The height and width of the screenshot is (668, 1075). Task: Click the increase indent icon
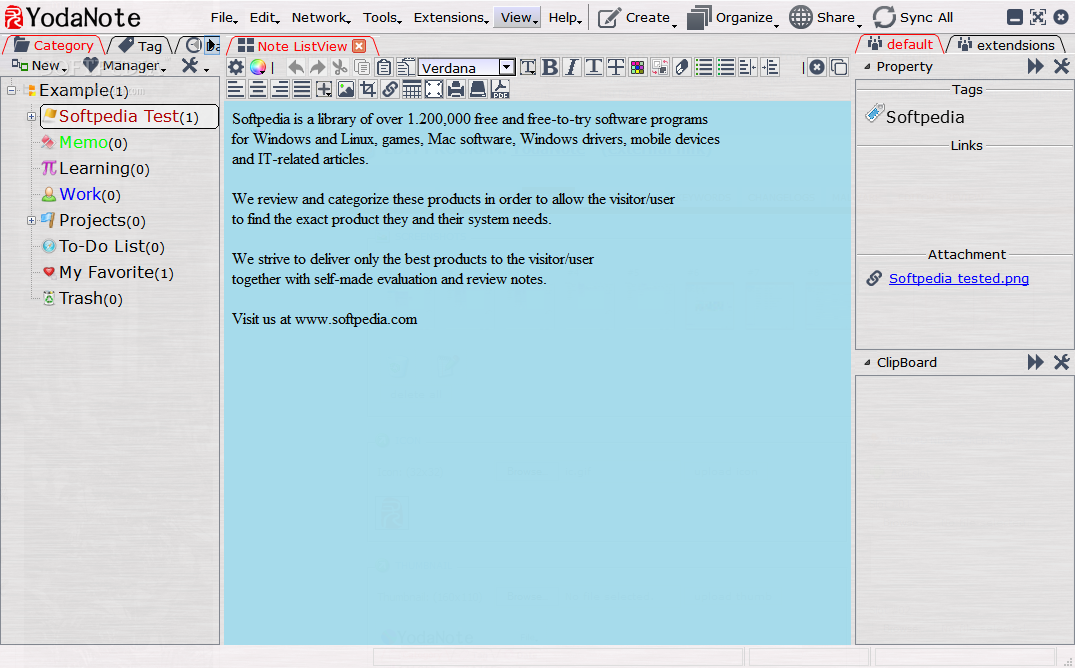point(770,67)
